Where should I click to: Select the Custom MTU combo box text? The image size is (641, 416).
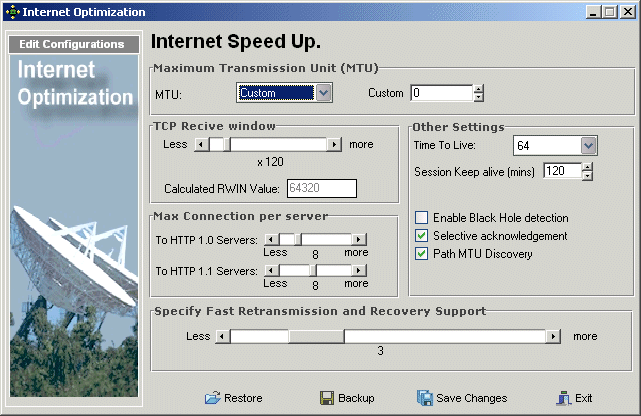point(277,93)
